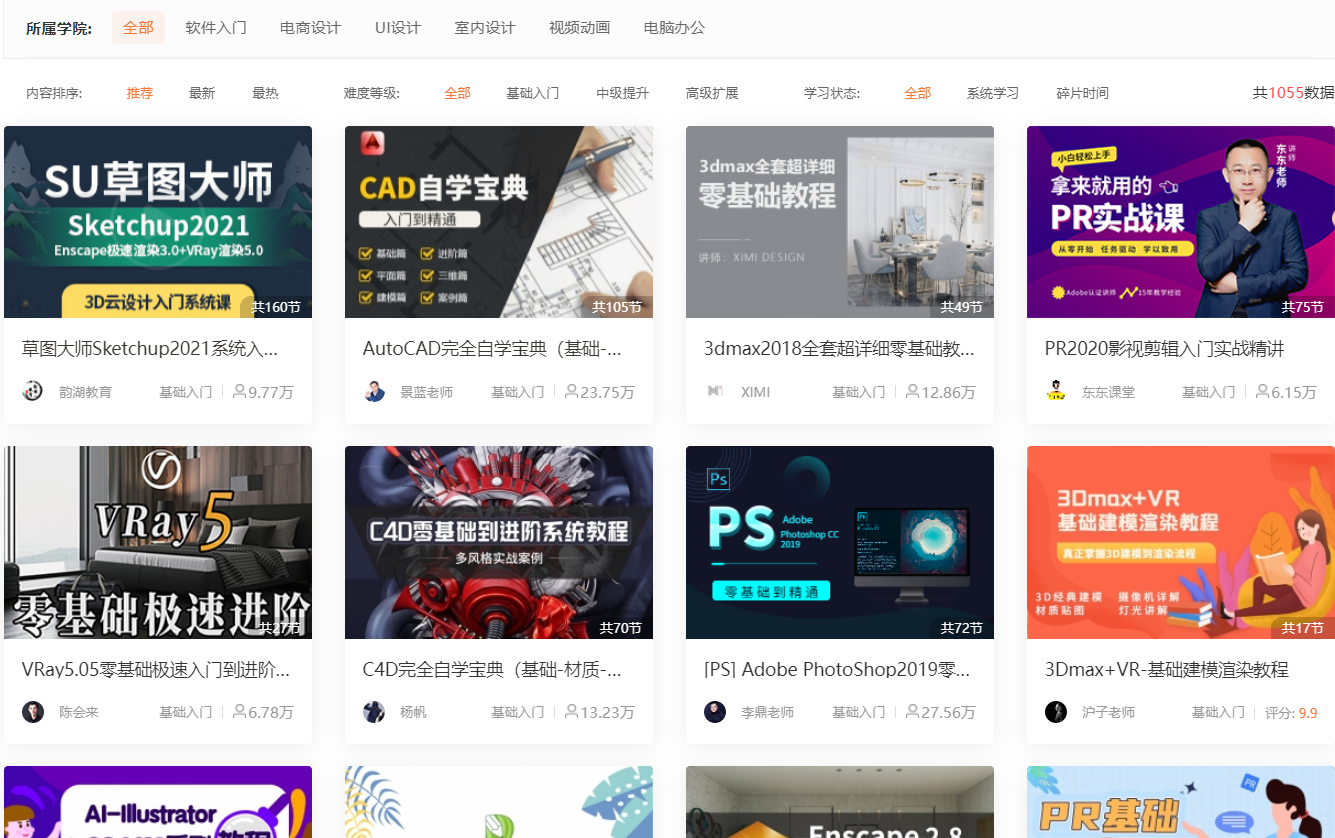Image resolution: width=1335 pixels, height=838 pixels.
Task: Open C4D零基础到进阶系统教程 thumbnail
Action: (499, 542)
